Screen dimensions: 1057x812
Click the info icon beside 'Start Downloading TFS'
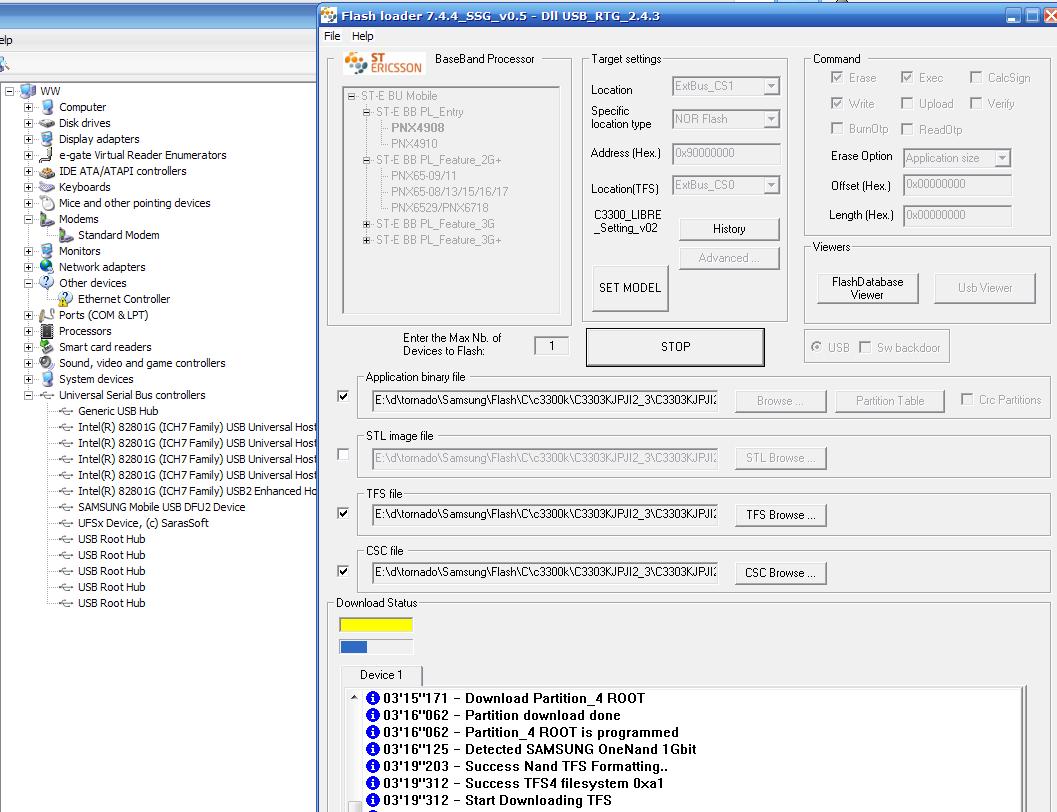373,801
